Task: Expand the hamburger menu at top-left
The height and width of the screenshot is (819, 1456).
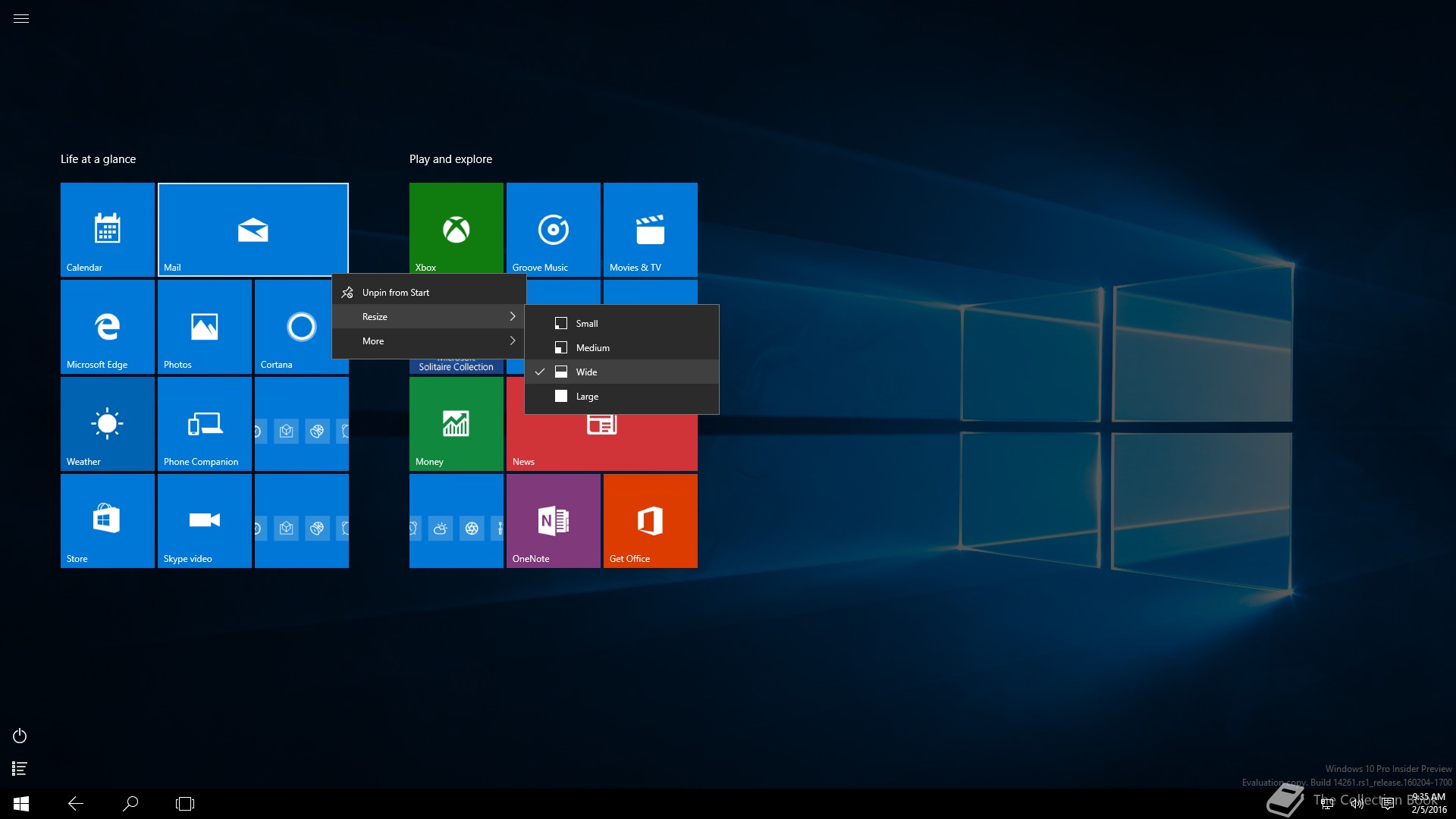Action: pos(21,18)
